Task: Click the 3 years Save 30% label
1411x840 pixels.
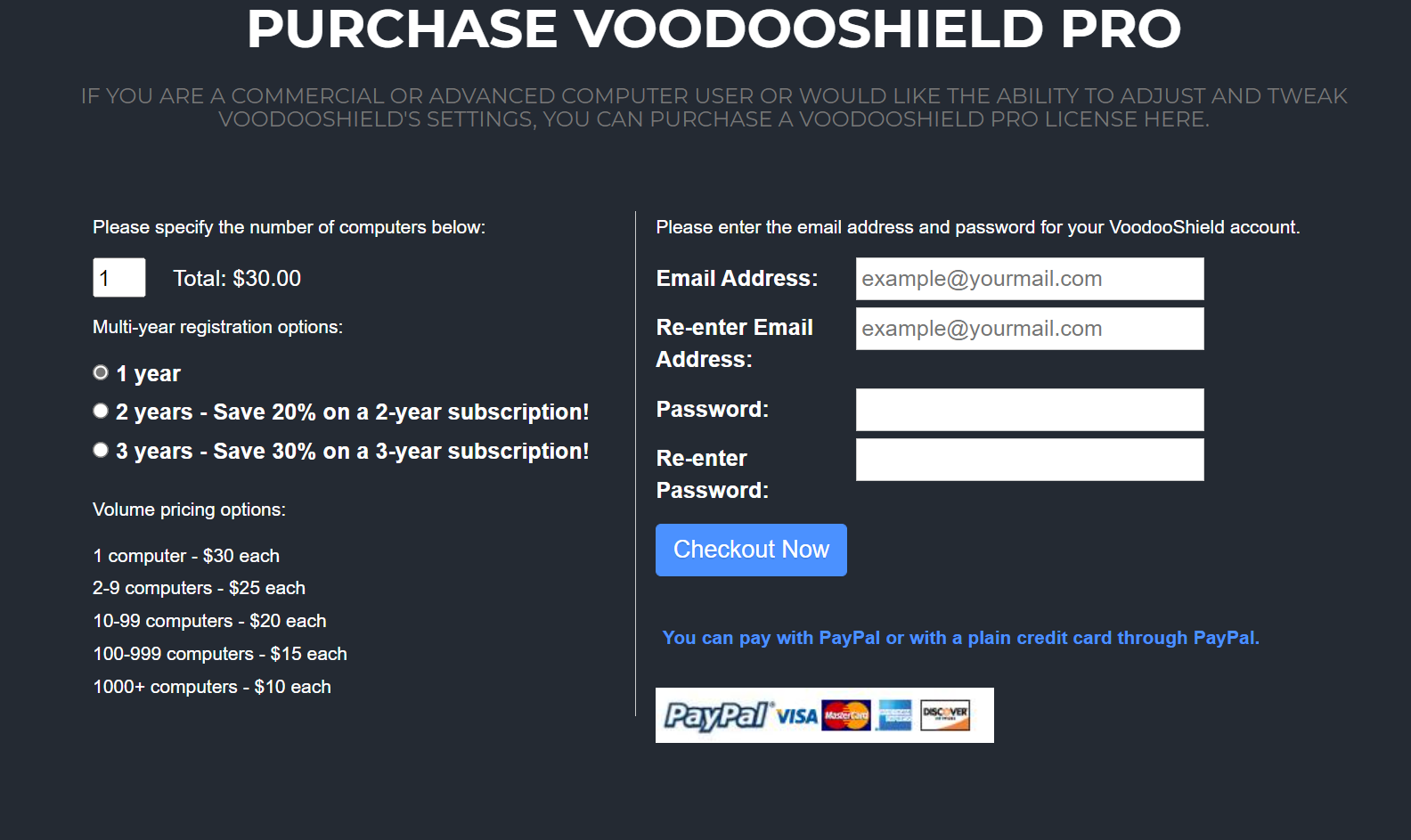Action: click(352, 452)
